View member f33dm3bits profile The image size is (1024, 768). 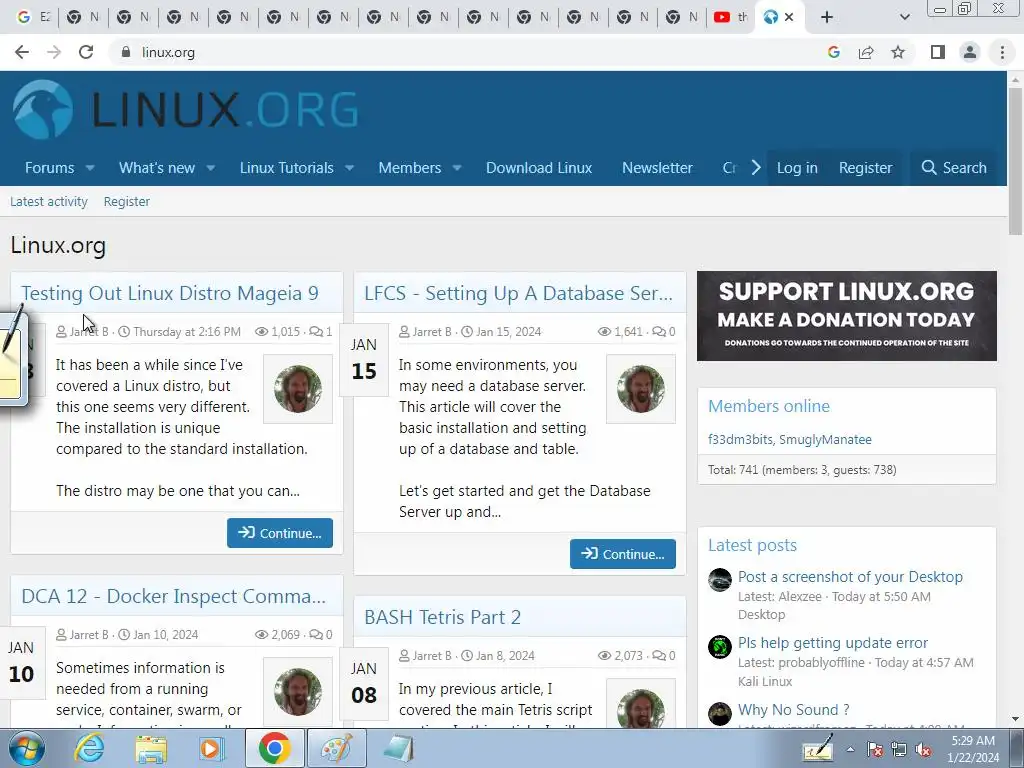(741, 440)
